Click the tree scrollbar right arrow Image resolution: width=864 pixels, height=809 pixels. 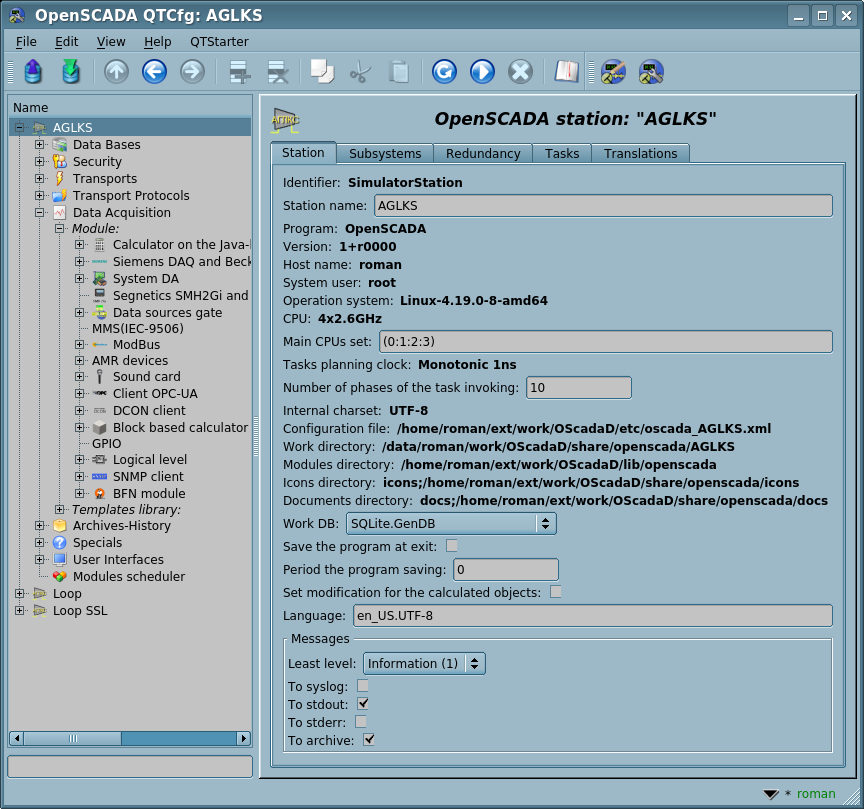(x=244, y=738)
